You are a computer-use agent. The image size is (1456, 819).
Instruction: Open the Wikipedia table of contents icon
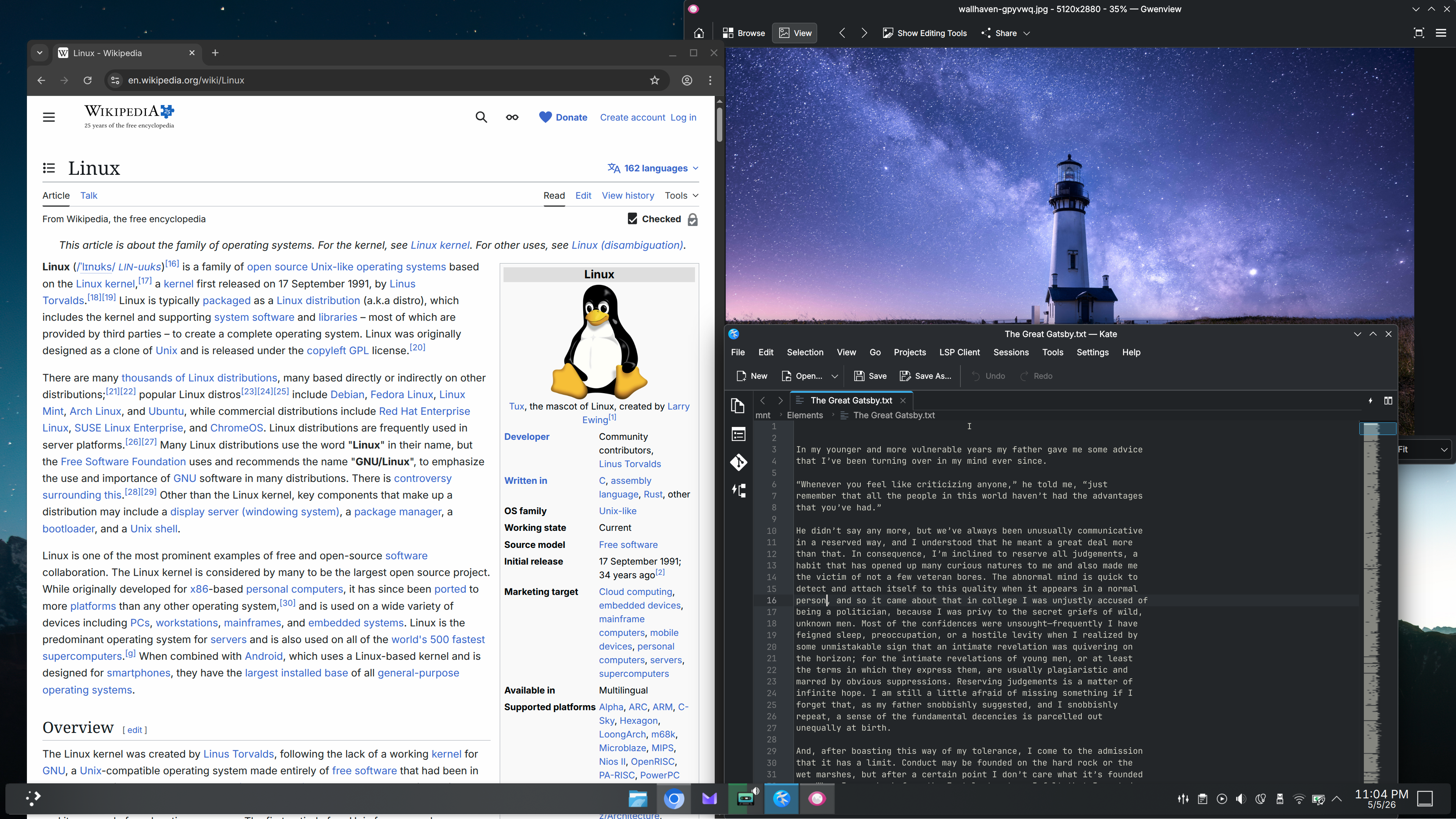[x=49, y=168]
